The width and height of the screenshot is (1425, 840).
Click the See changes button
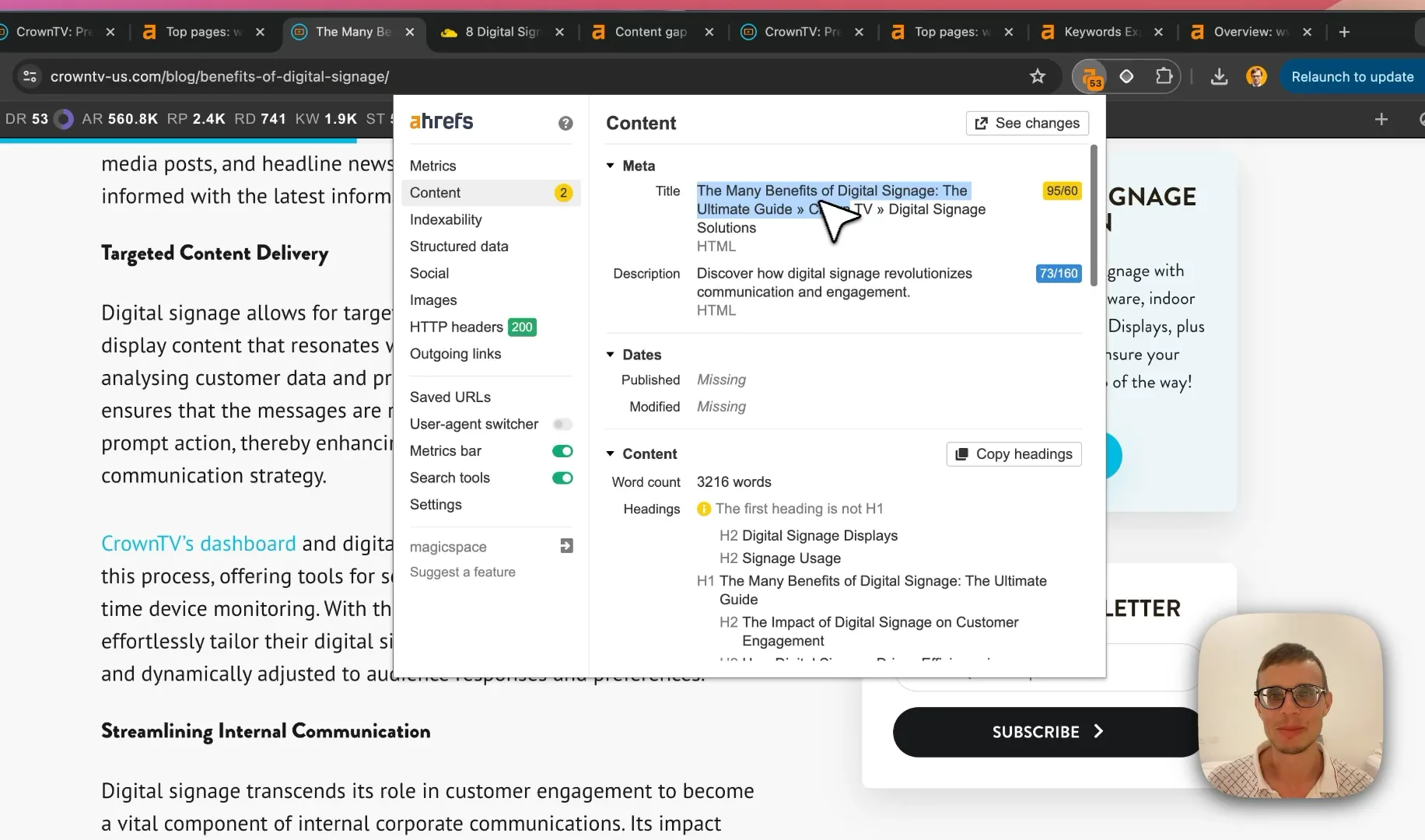1027,123
